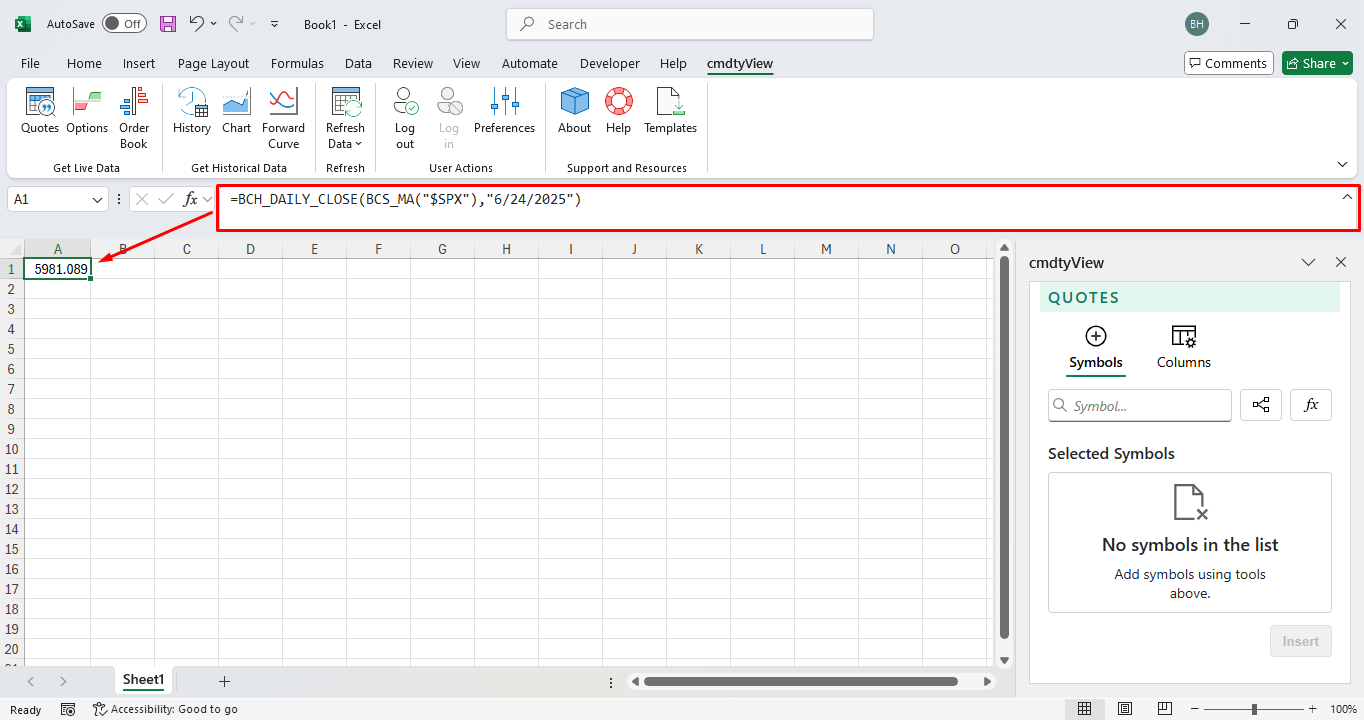Click the Redo arrow
This screenshot has width=1364, height=720.
[x=236, y=24]
